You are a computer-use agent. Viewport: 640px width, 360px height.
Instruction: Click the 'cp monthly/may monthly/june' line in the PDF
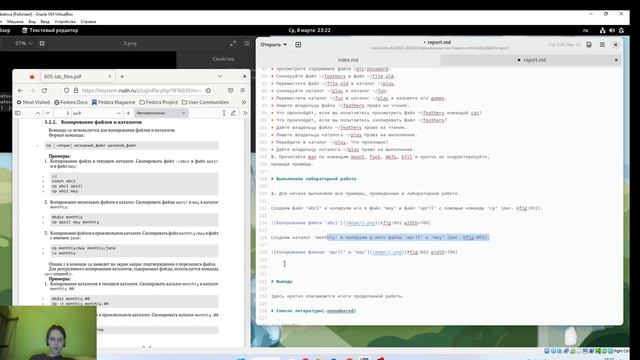click(x=84, y=248)
